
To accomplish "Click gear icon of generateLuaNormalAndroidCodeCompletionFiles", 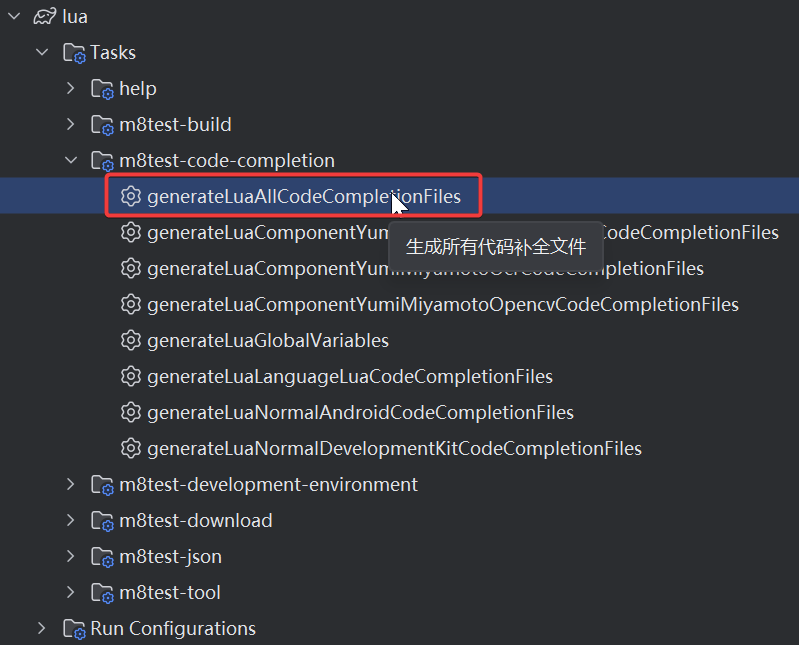I will 130,413.
